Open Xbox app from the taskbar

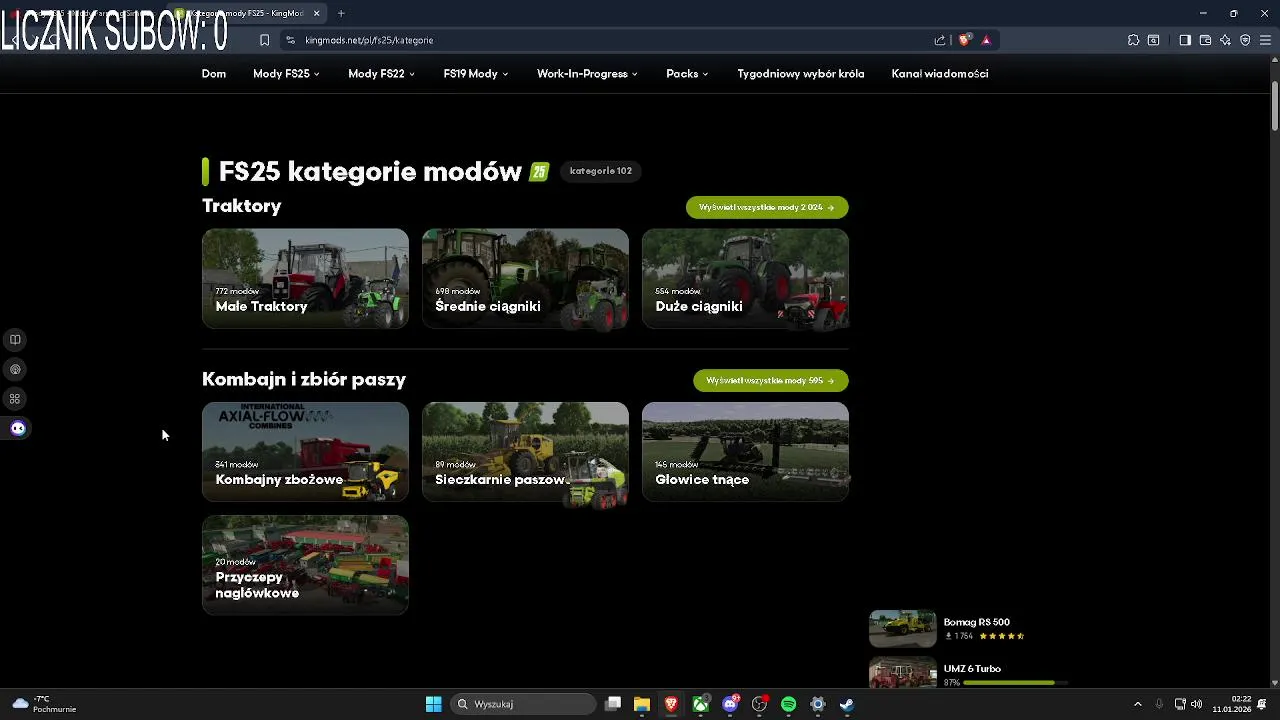click(x=701, y=704)
